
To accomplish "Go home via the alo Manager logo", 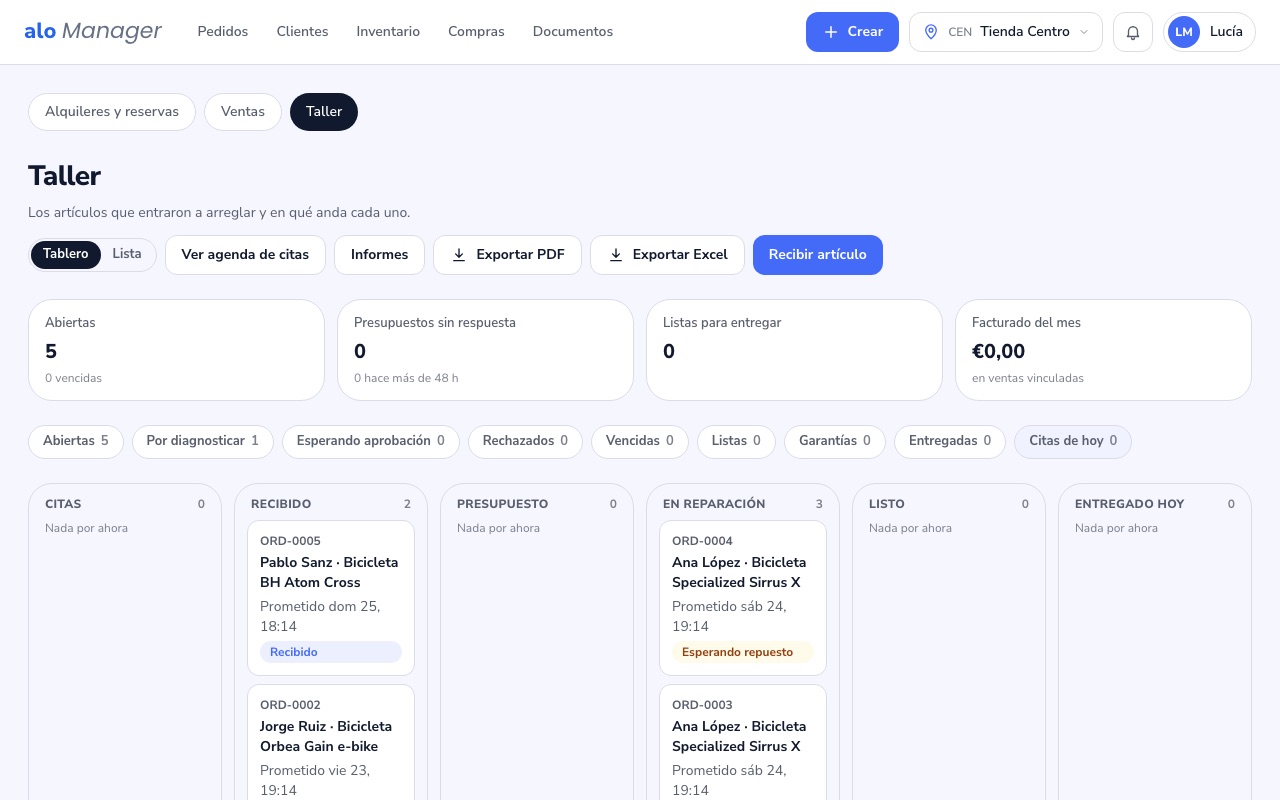I will click(x=93, y=31).
